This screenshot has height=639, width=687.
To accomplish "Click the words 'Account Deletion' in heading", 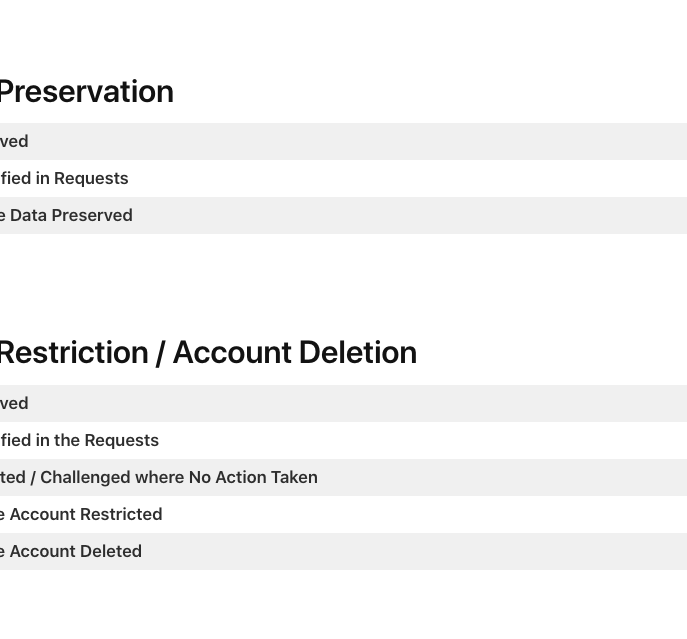I will 295,353.
